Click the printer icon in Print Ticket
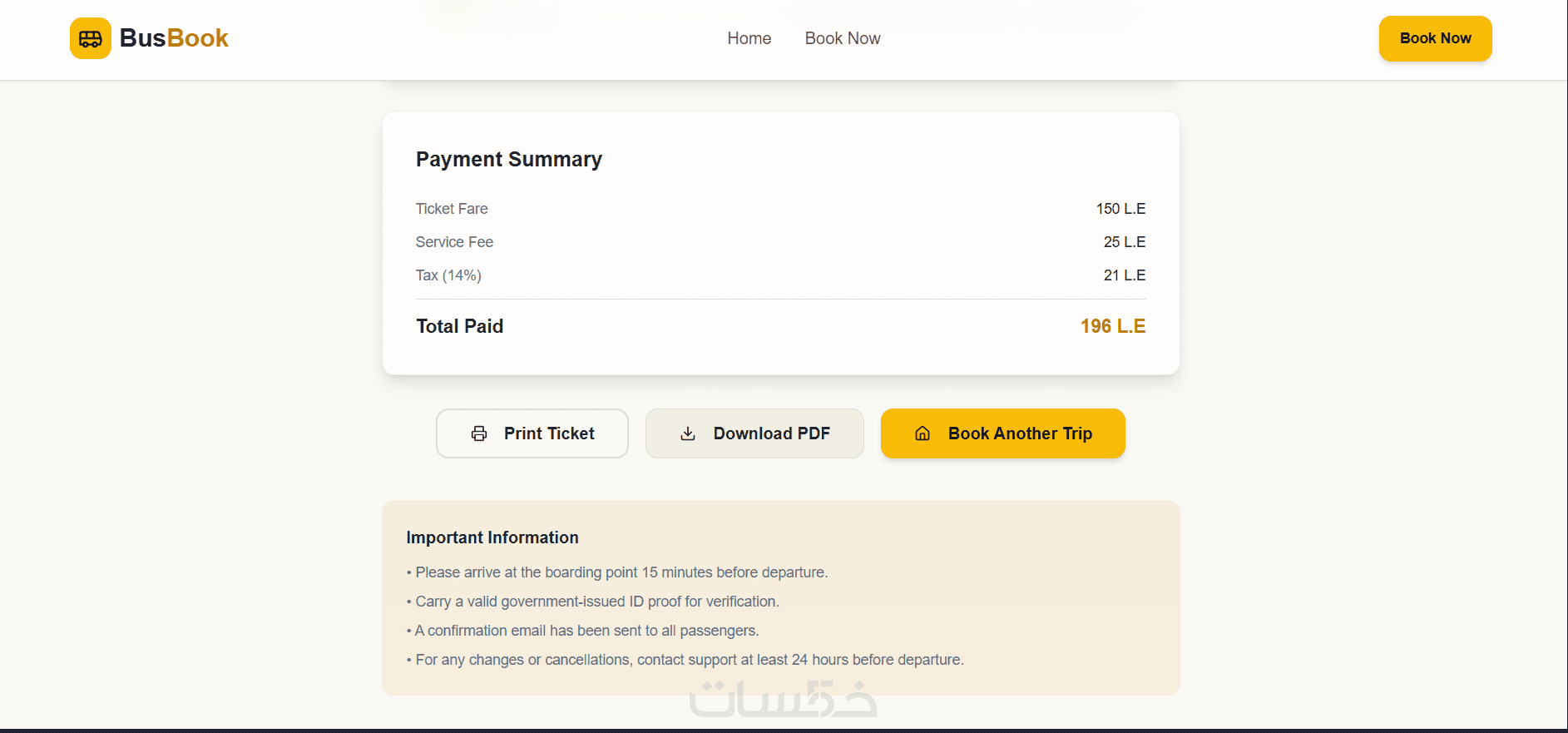 479,433
